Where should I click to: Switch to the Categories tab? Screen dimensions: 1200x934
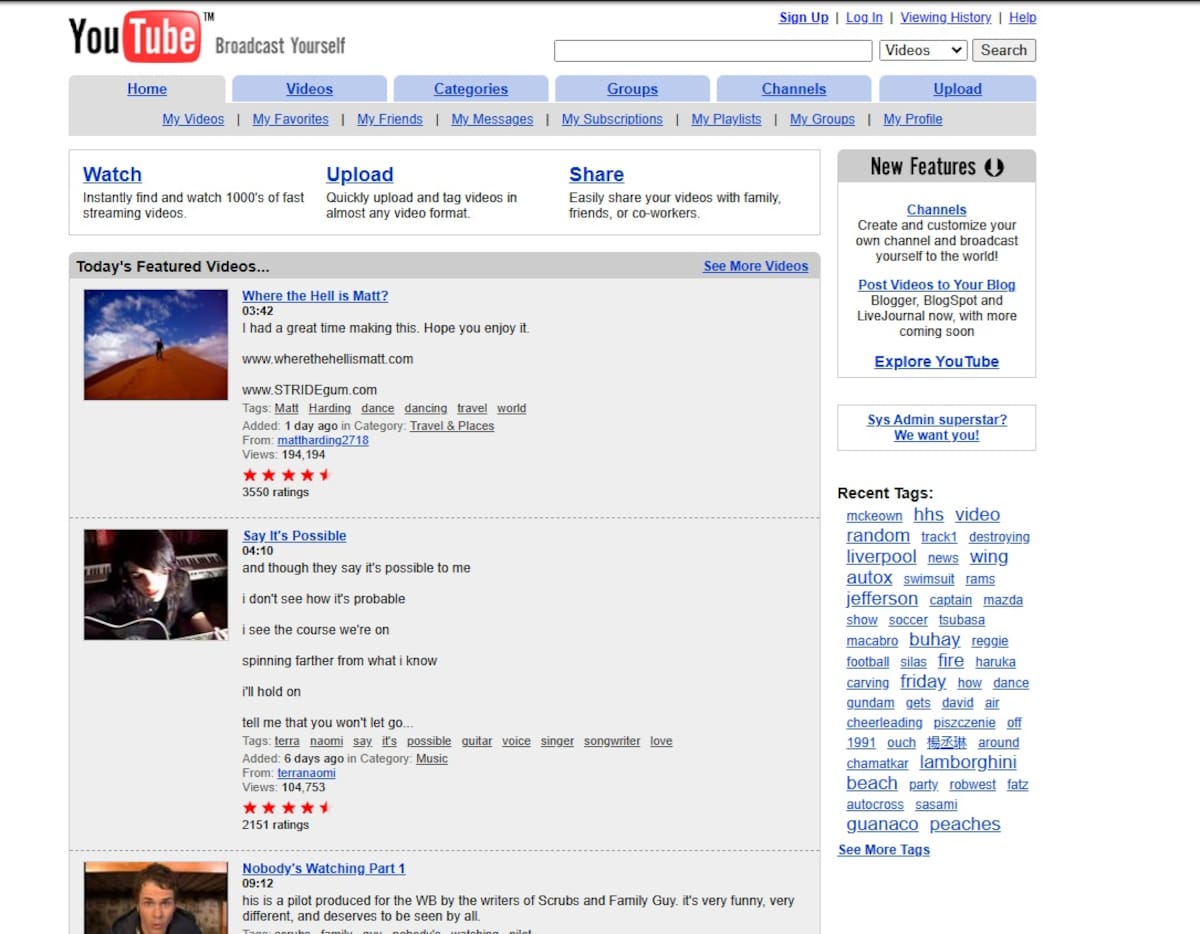click(471, 89)
